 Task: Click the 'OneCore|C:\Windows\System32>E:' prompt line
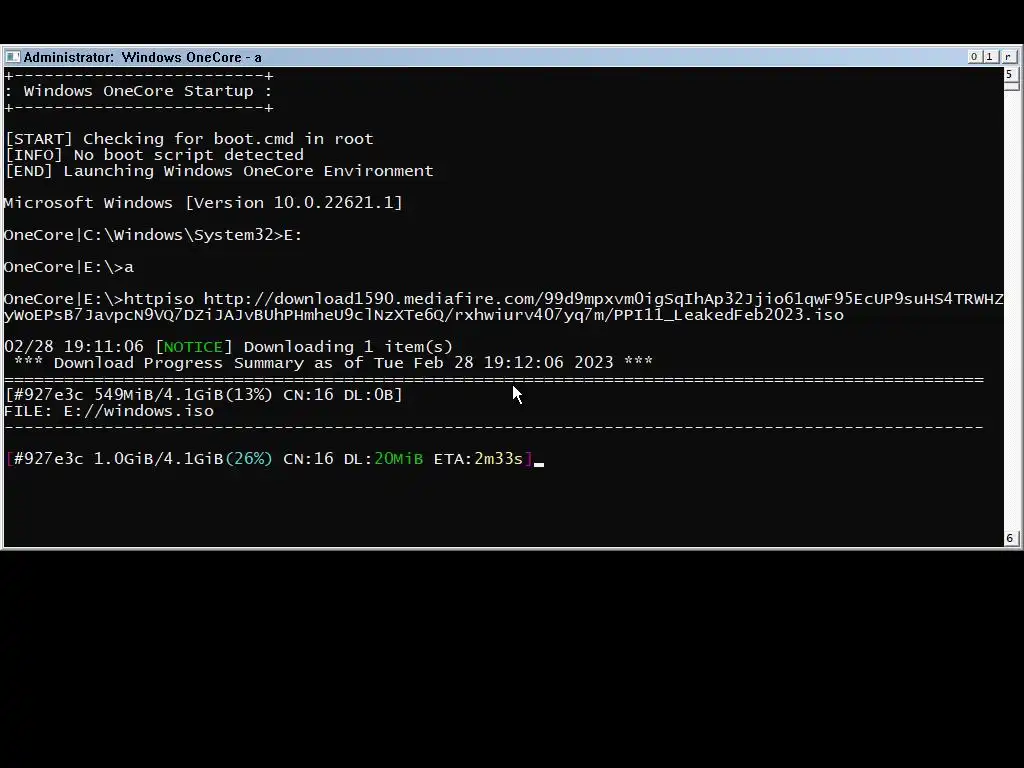(153, 234)
